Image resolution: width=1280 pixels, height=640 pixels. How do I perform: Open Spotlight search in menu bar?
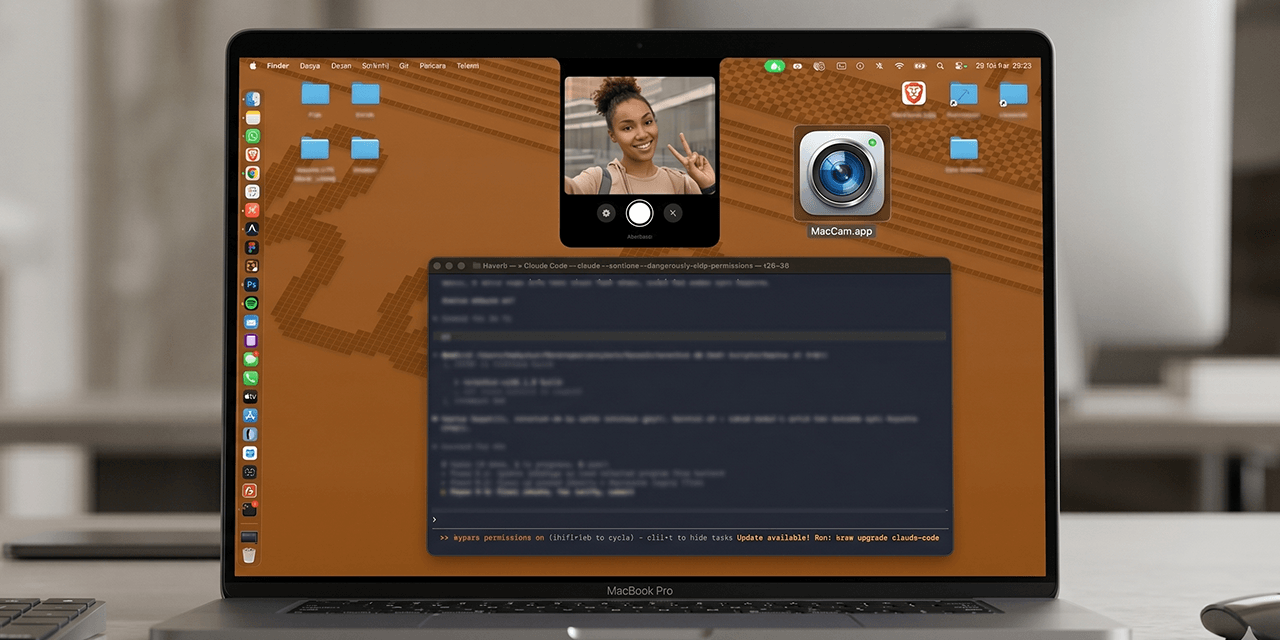940,66
